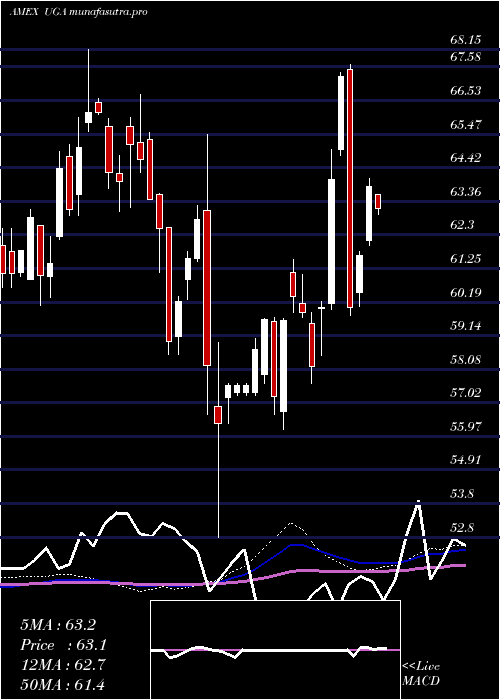Click inside the MACD inset panel
The height and width of the screenshot is (700, 500).
pos(275,650)
